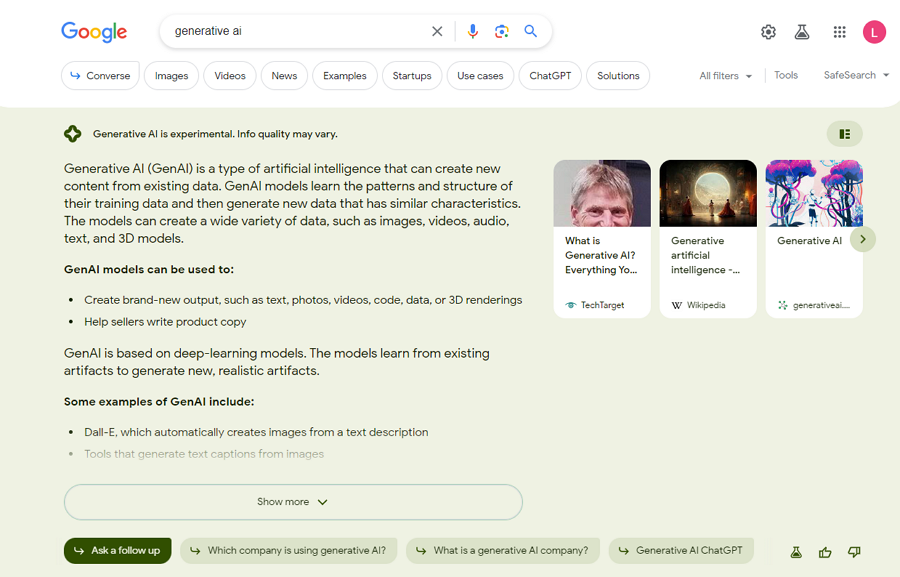Open the Google apps grid
The width and height of the screenshot is (900, 577).
(840, 32)
